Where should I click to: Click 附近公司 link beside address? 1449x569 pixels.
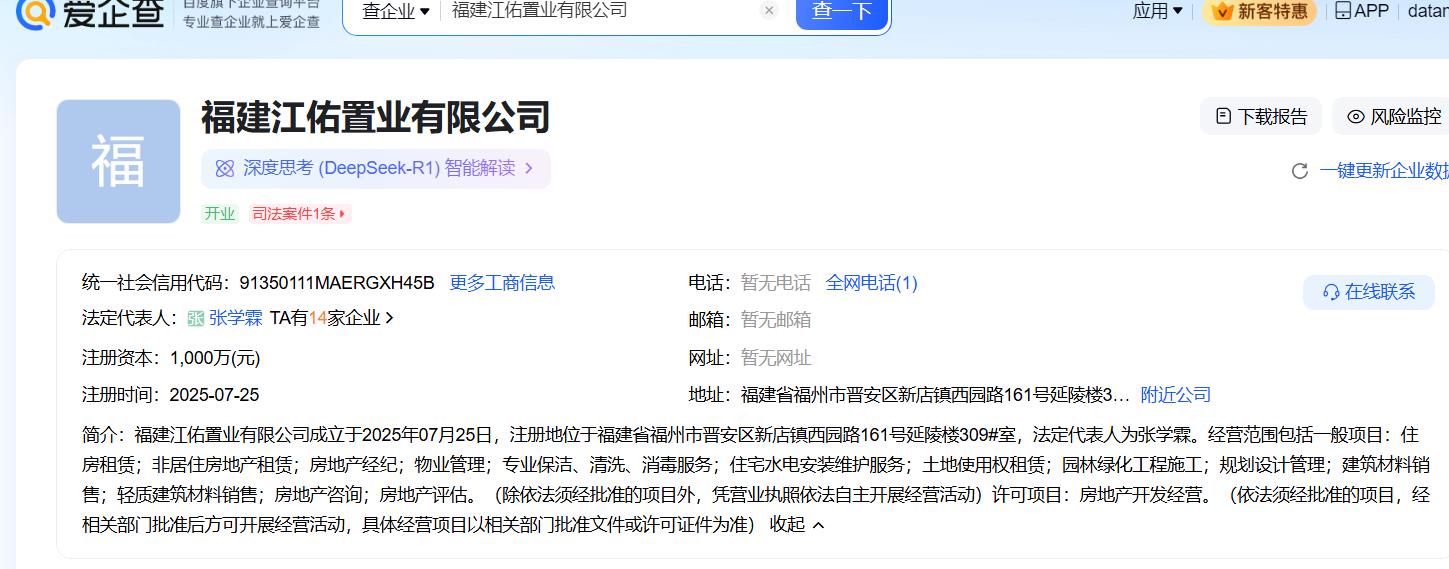point(1175,395)
